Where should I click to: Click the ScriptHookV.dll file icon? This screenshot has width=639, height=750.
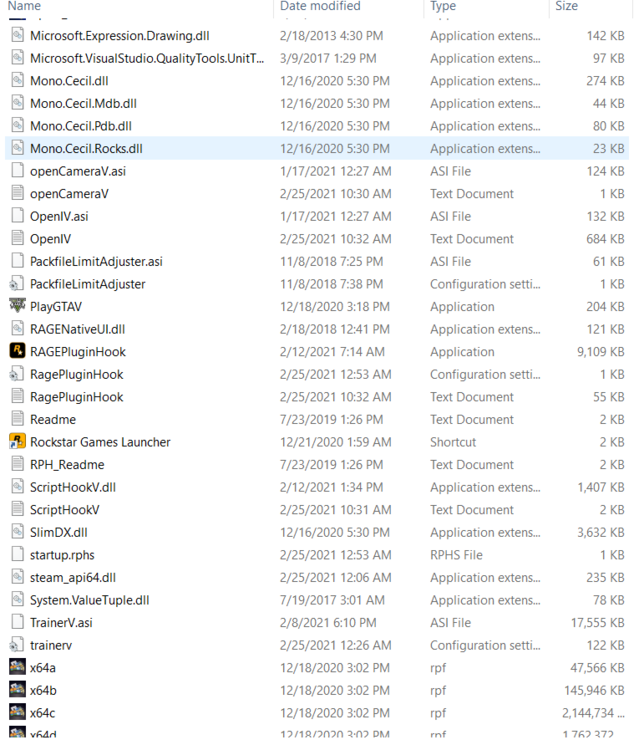pyautogui.click(x=18, y=487)
